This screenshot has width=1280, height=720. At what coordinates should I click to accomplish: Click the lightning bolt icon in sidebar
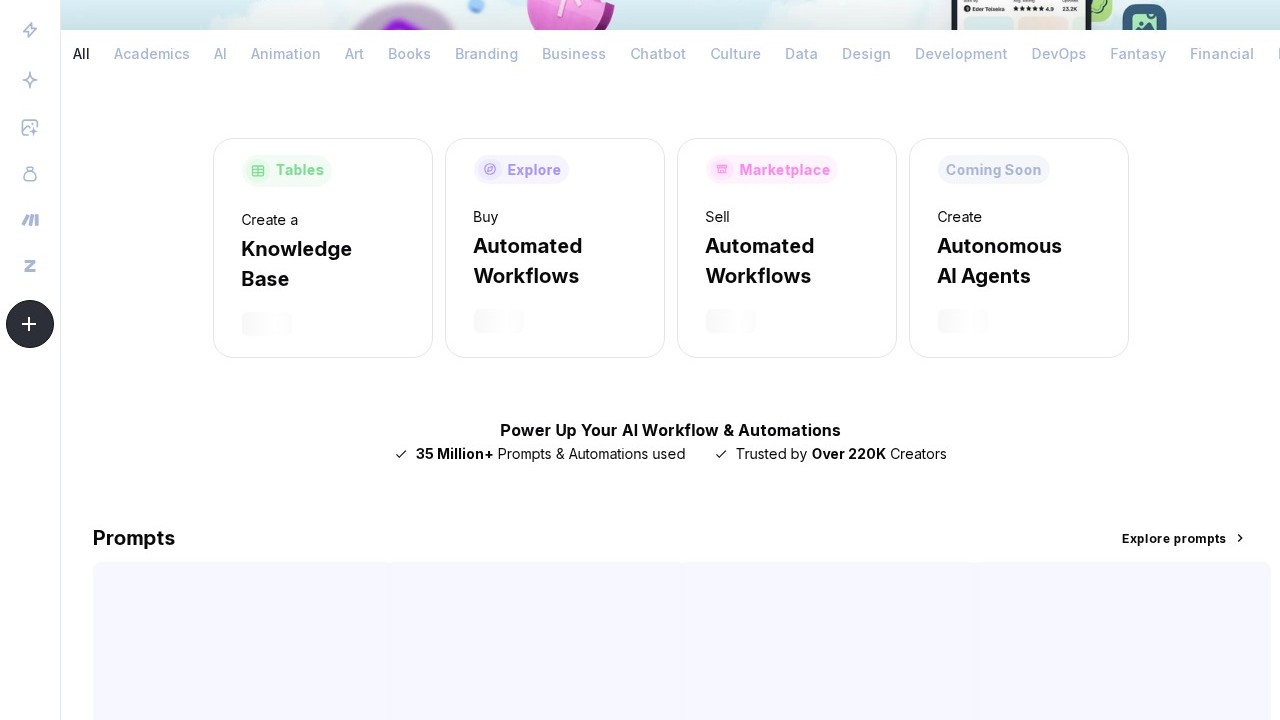click(30, 30)
